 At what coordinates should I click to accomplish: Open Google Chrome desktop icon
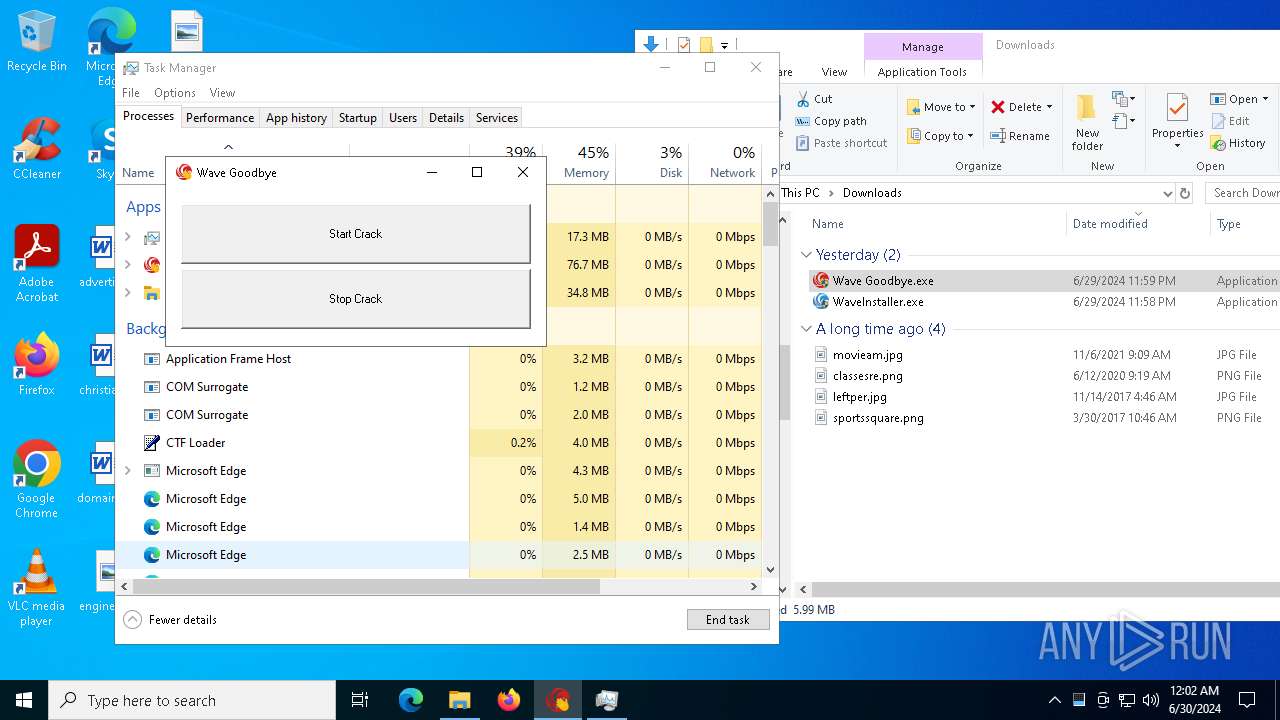coord(37,480)
